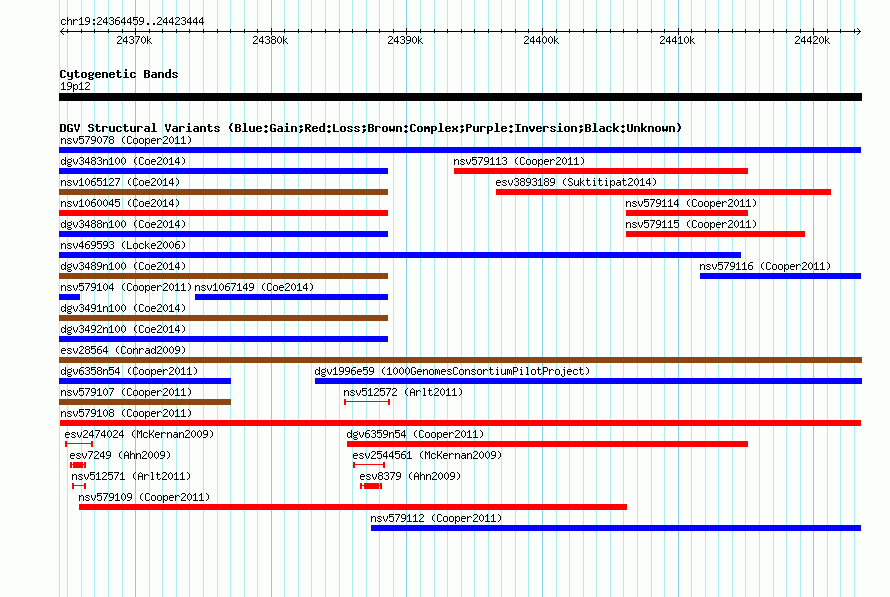
Task: Click the nsv579112 blue gain bar
Action: click(616, 528)
